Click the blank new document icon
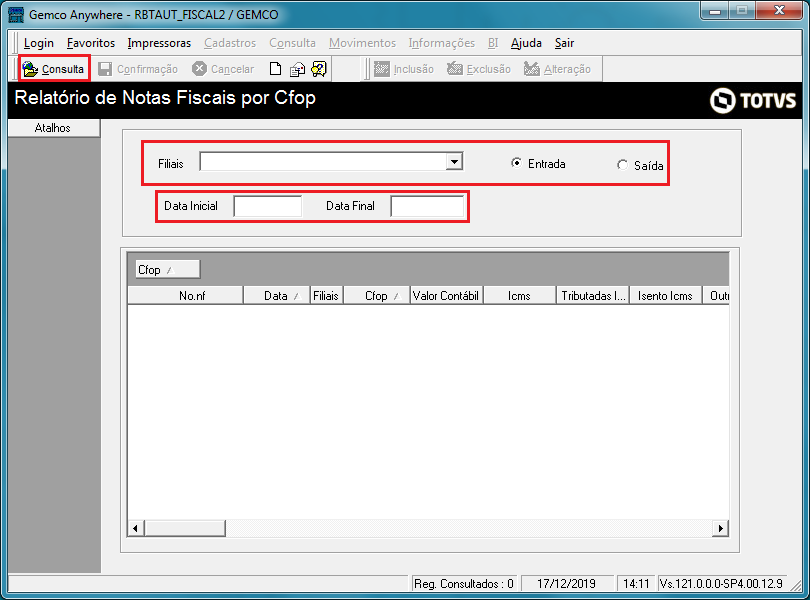The image size is (810, 600). pyautogui.click(x=275, y=69)
